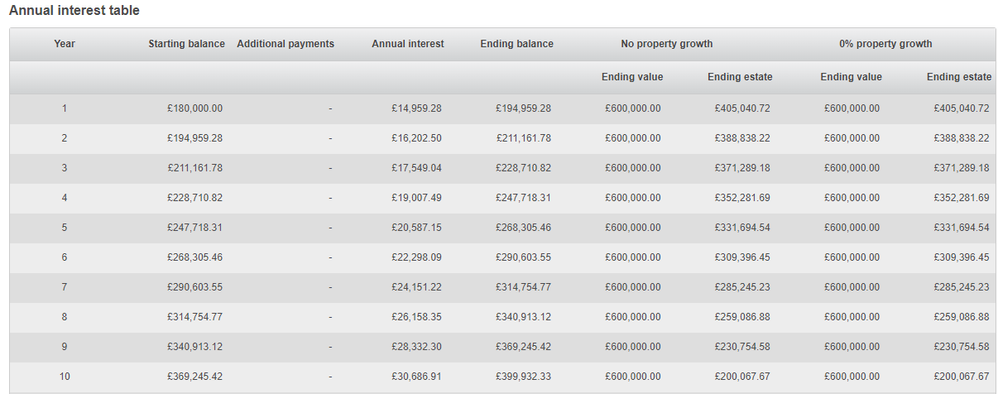Select the Annual interest column header
Image resolution: width=998 pixels, height=394 pixels.
[408, 44]
